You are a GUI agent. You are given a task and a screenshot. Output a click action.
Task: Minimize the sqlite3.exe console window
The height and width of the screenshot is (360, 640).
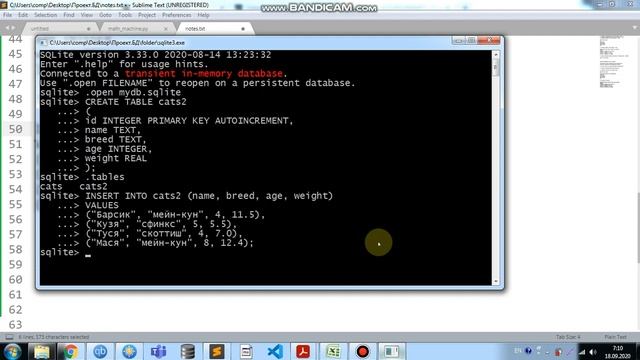coord(458,40)
